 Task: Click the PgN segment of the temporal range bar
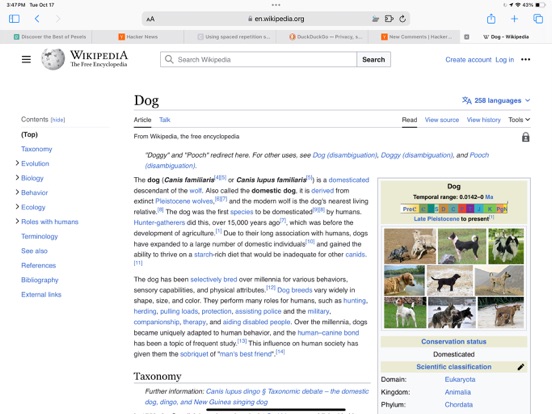tap(501, 209)
